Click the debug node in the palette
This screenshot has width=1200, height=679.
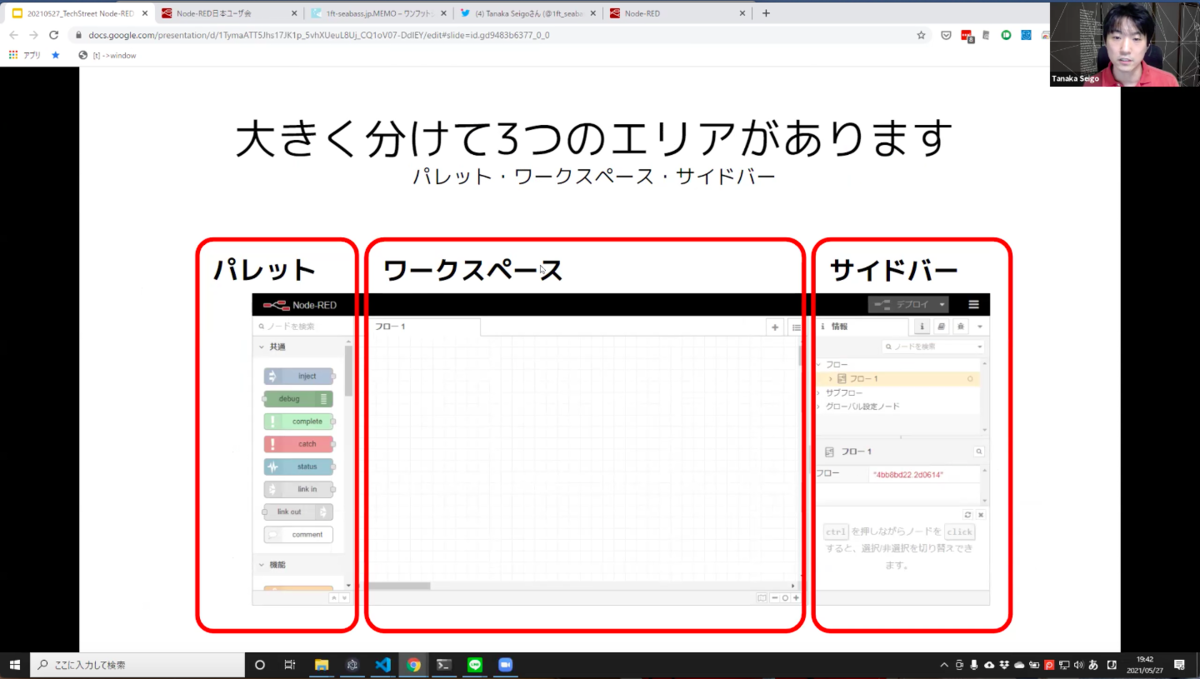tap(298, 398)
